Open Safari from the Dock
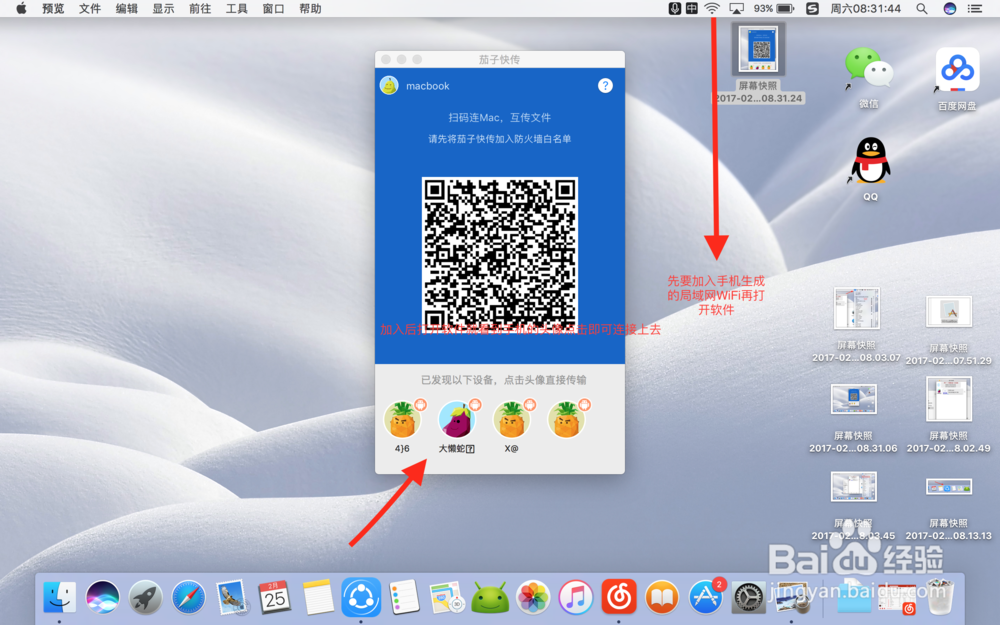This screenshot has height=625, width=1000. pyautogui.click(x=189, y=598)
